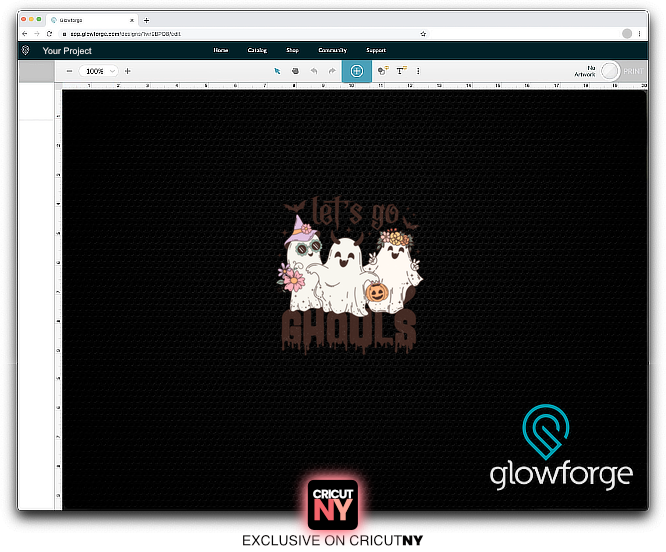Open the browser profile avatar
666x552 pixels.
coord(627,34)
